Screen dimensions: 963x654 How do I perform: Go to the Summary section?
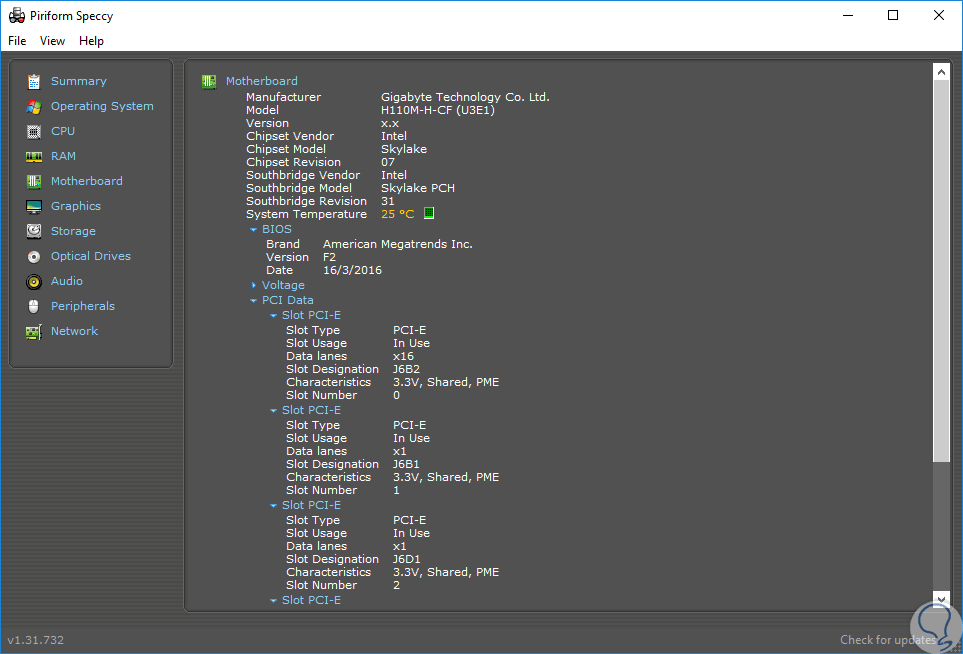coord(79,81)
